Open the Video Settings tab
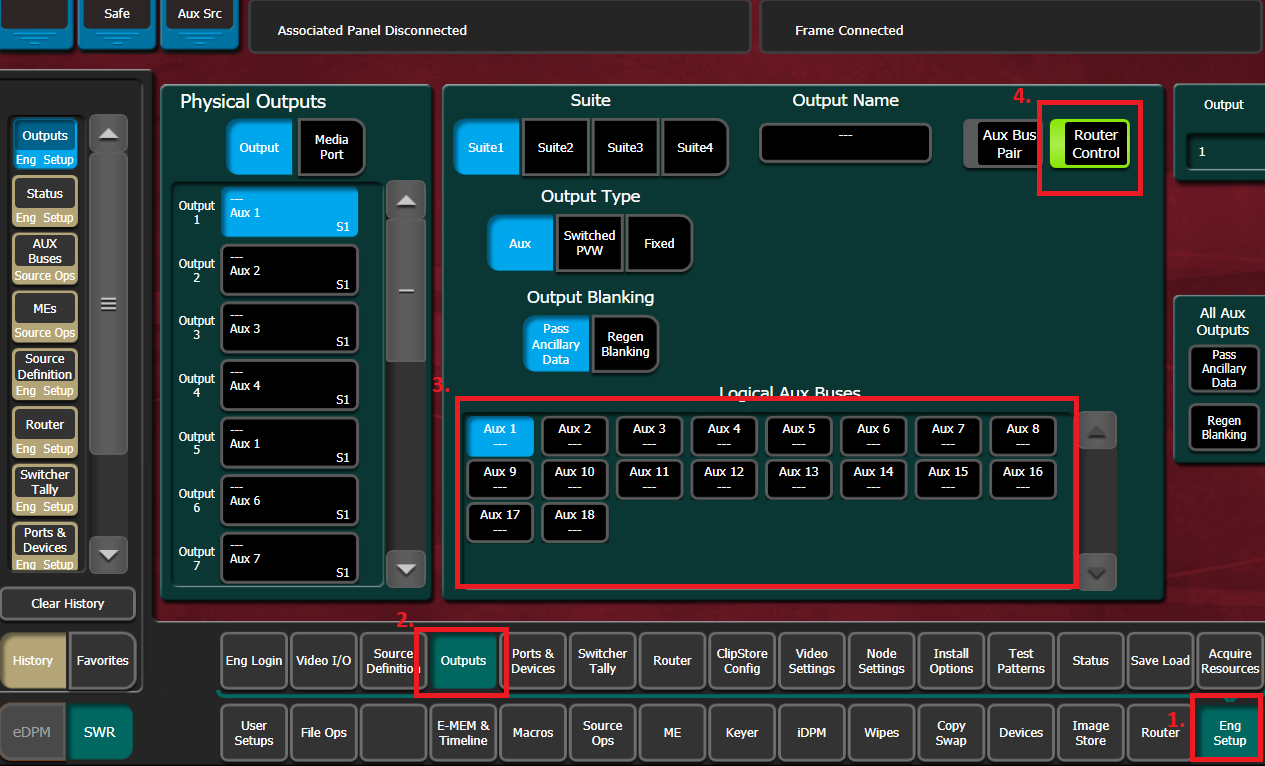The height and width of the screenshot is (766, 1265). 812,661
